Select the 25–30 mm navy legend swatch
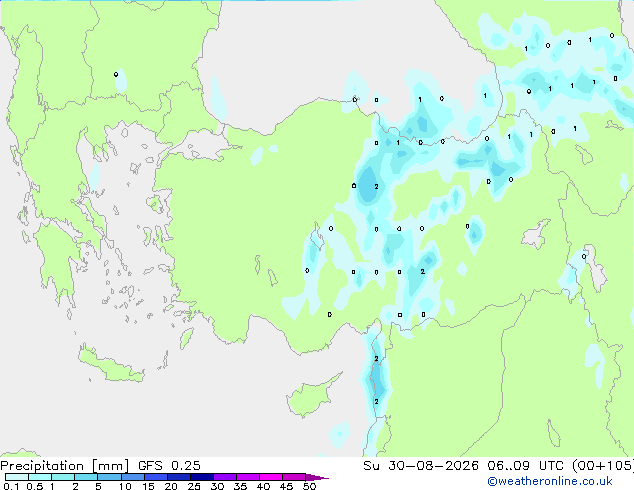The width and height of the screenshot is (634, 490). tap(201, 477)
